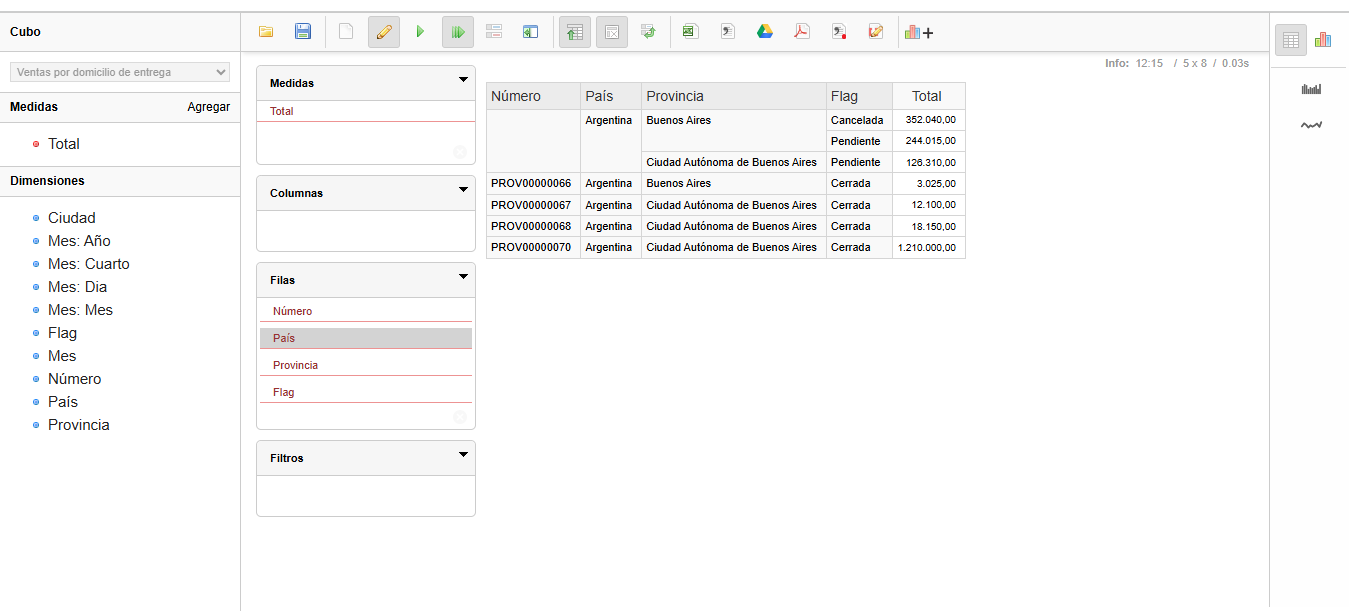The width and height of the screenshot is (1349, 611).
Task: Click the Filtros empty drop area
Action: pyautogui.click(x=365, y=495)
